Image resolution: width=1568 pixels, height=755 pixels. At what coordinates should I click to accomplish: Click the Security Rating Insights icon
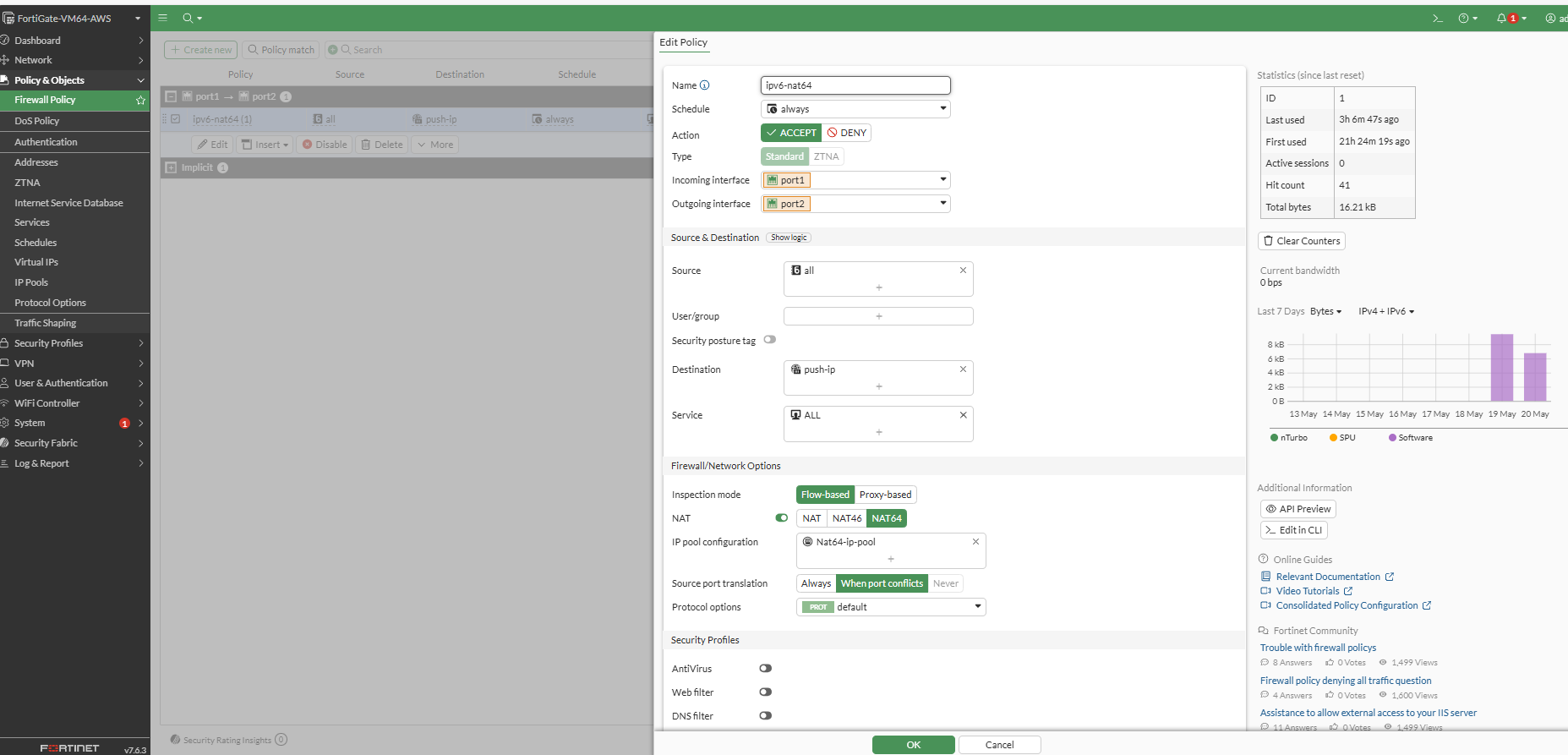pos(175,740)
